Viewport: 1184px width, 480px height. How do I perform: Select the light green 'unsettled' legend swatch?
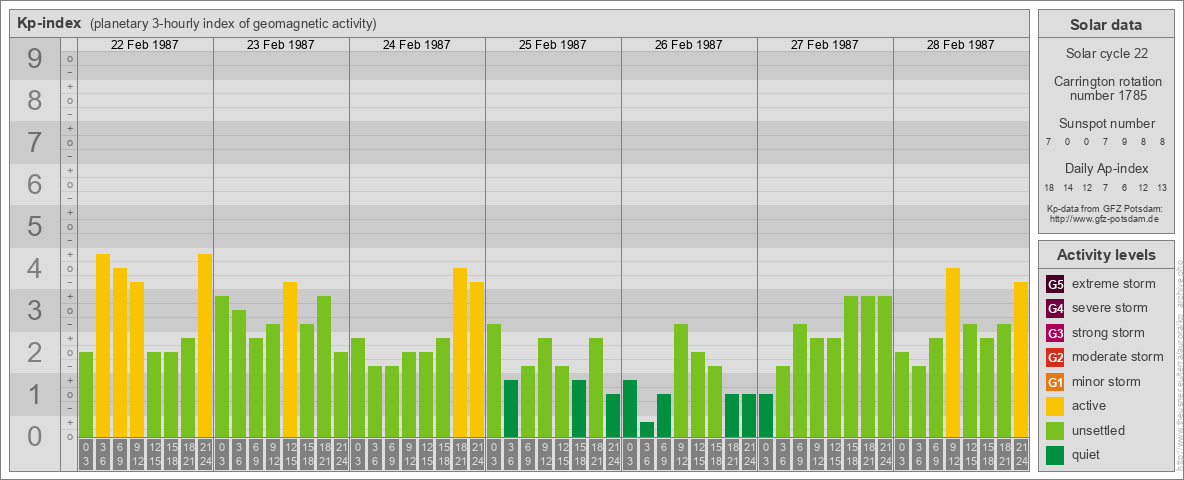point(1055,431)
